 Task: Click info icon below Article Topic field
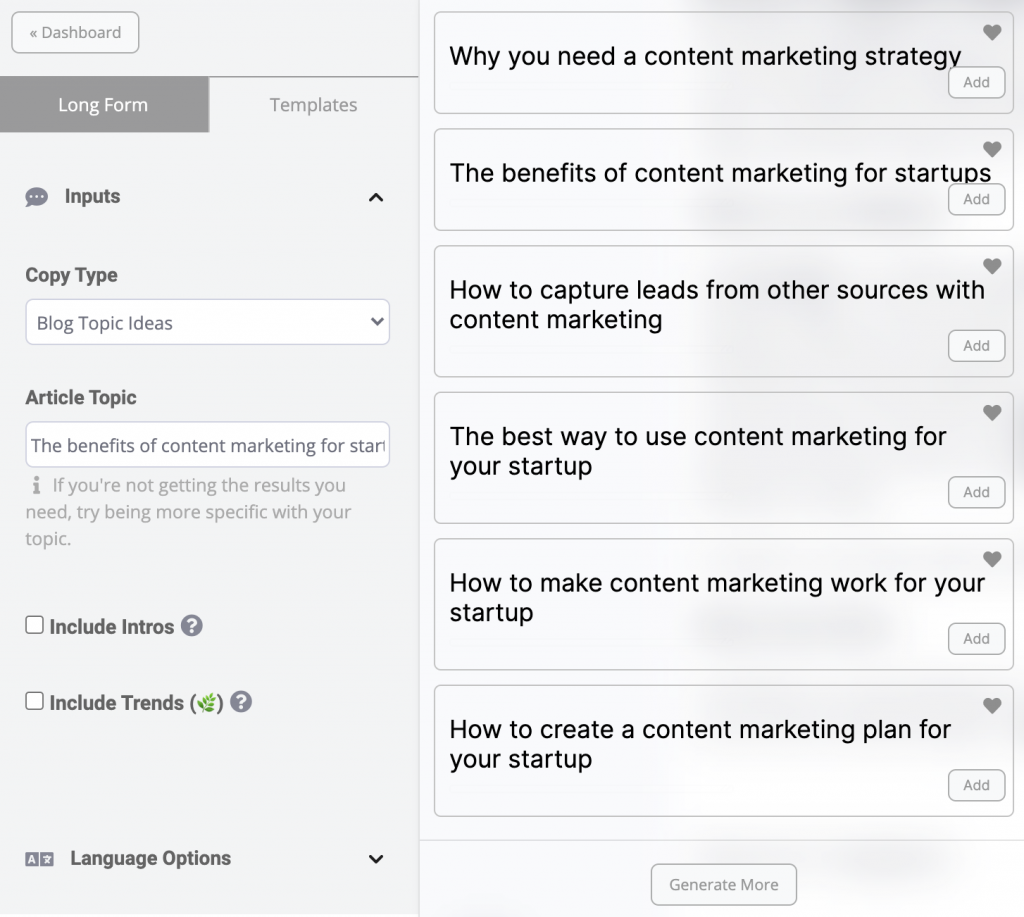37,485
